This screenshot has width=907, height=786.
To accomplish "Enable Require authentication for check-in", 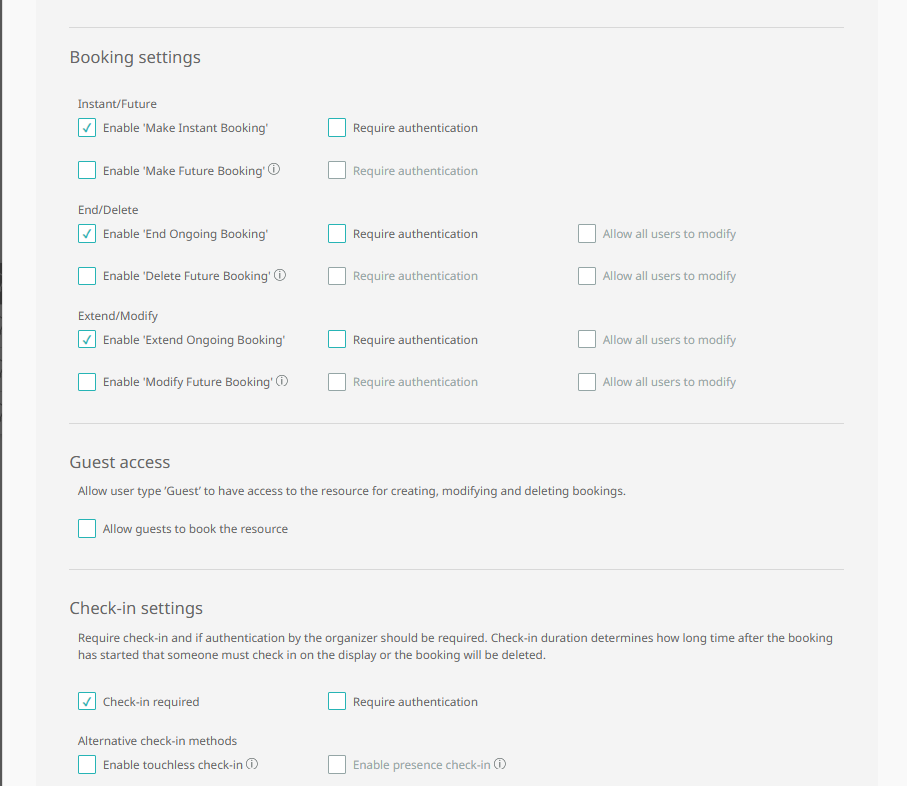I will (337, 701).
